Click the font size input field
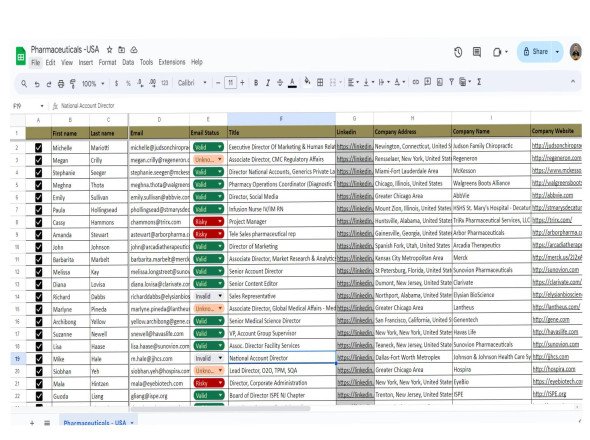 tap(230, 83)
